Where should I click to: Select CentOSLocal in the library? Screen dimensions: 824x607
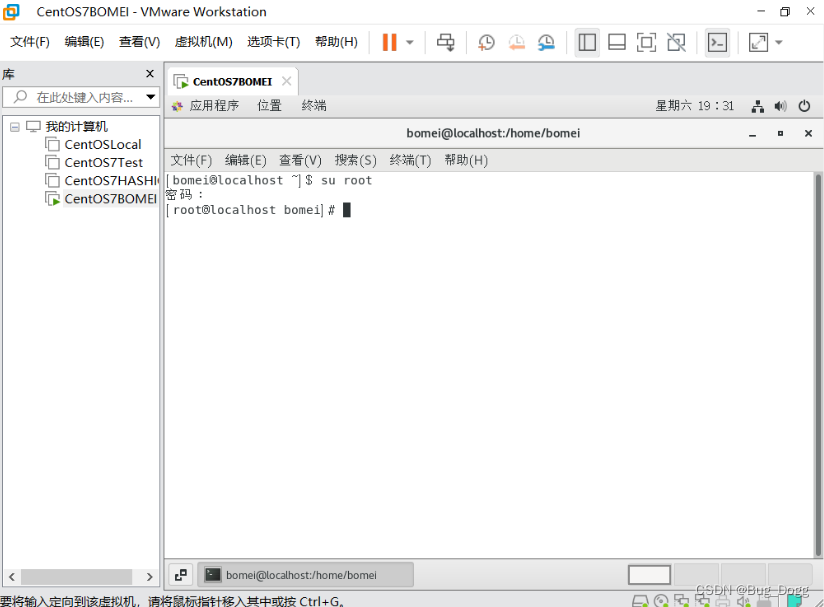click(x=102, y=145)
